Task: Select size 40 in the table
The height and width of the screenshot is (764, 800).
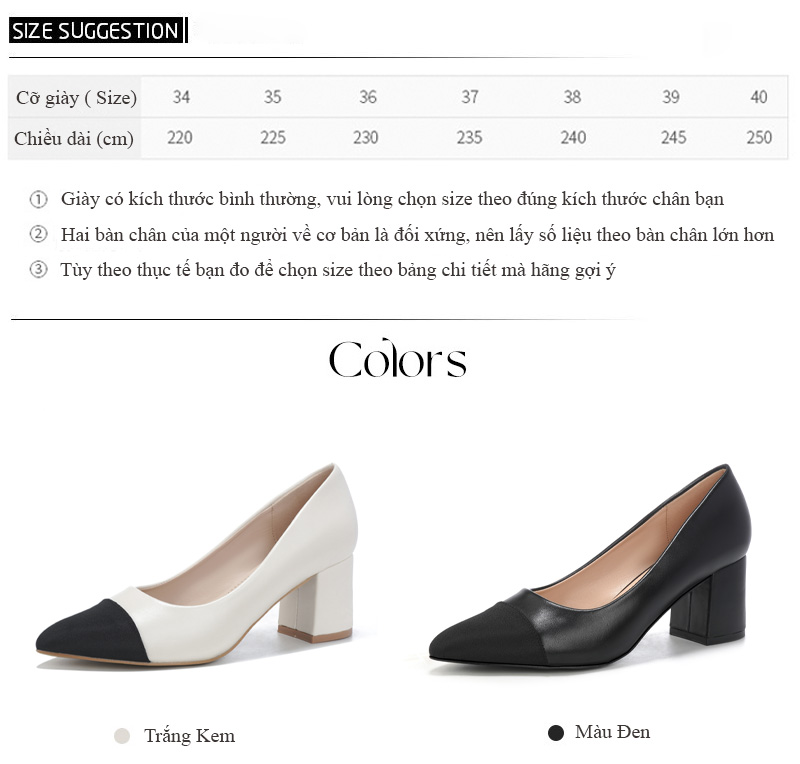Action: [x=759, y=97]
